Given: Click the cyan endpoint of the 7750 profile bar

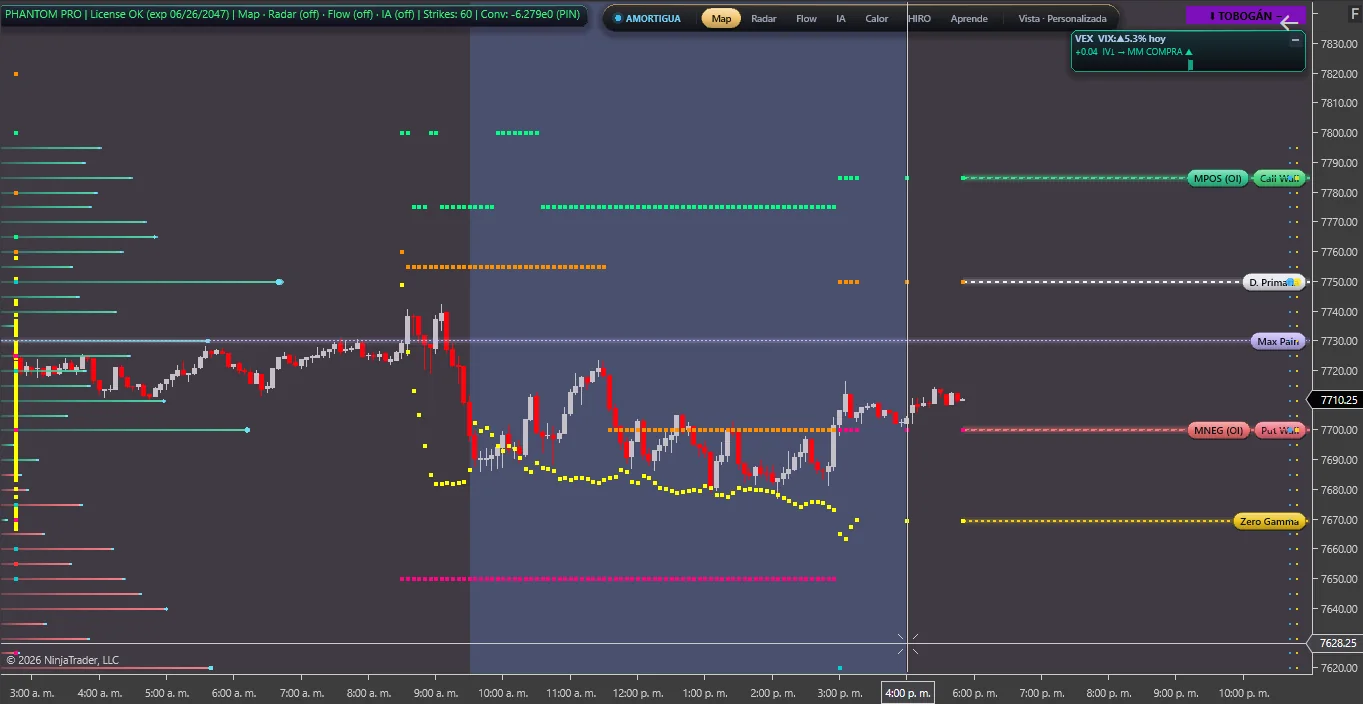Looking at the screenshot, I should (279, 282).
